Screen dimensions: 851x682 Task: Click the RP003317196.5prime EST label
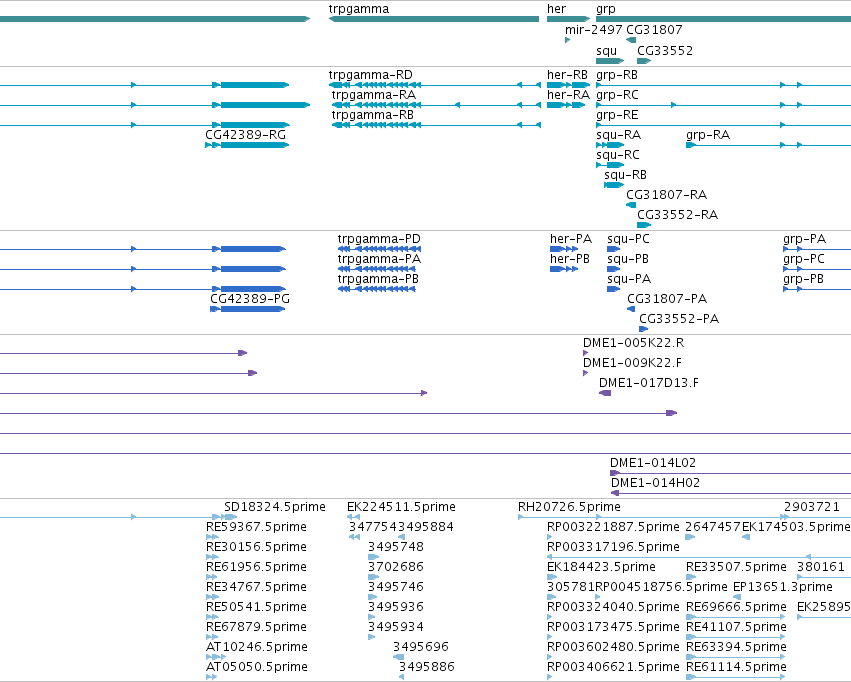click(x=613, y=547)
